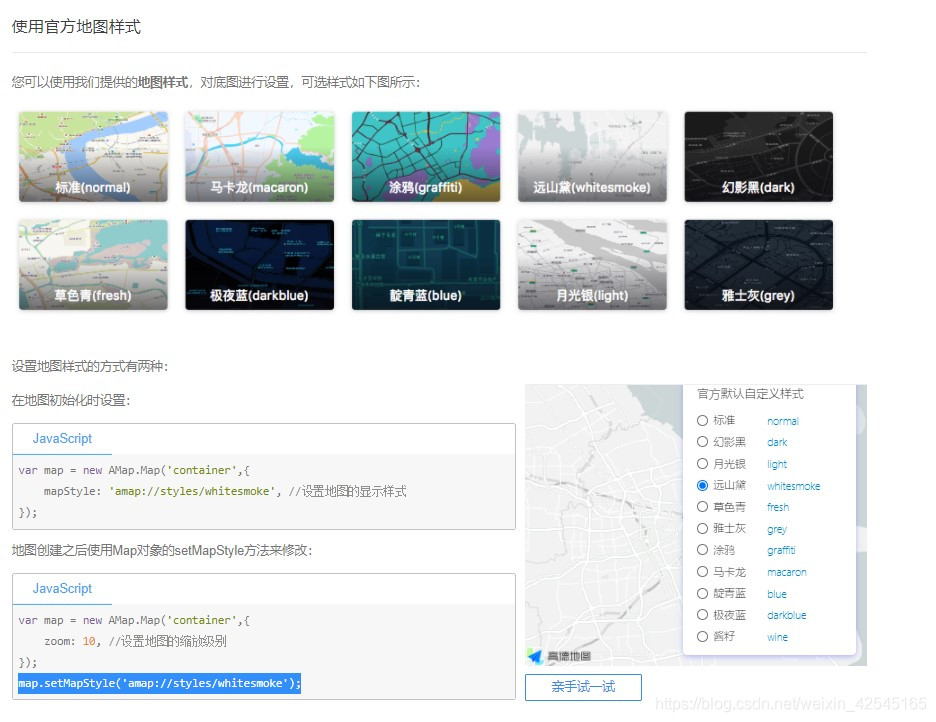Switch to the JavaScript tab in the first code block
Image resolution: width=936 pixels, height=722 pixels.
62,439
